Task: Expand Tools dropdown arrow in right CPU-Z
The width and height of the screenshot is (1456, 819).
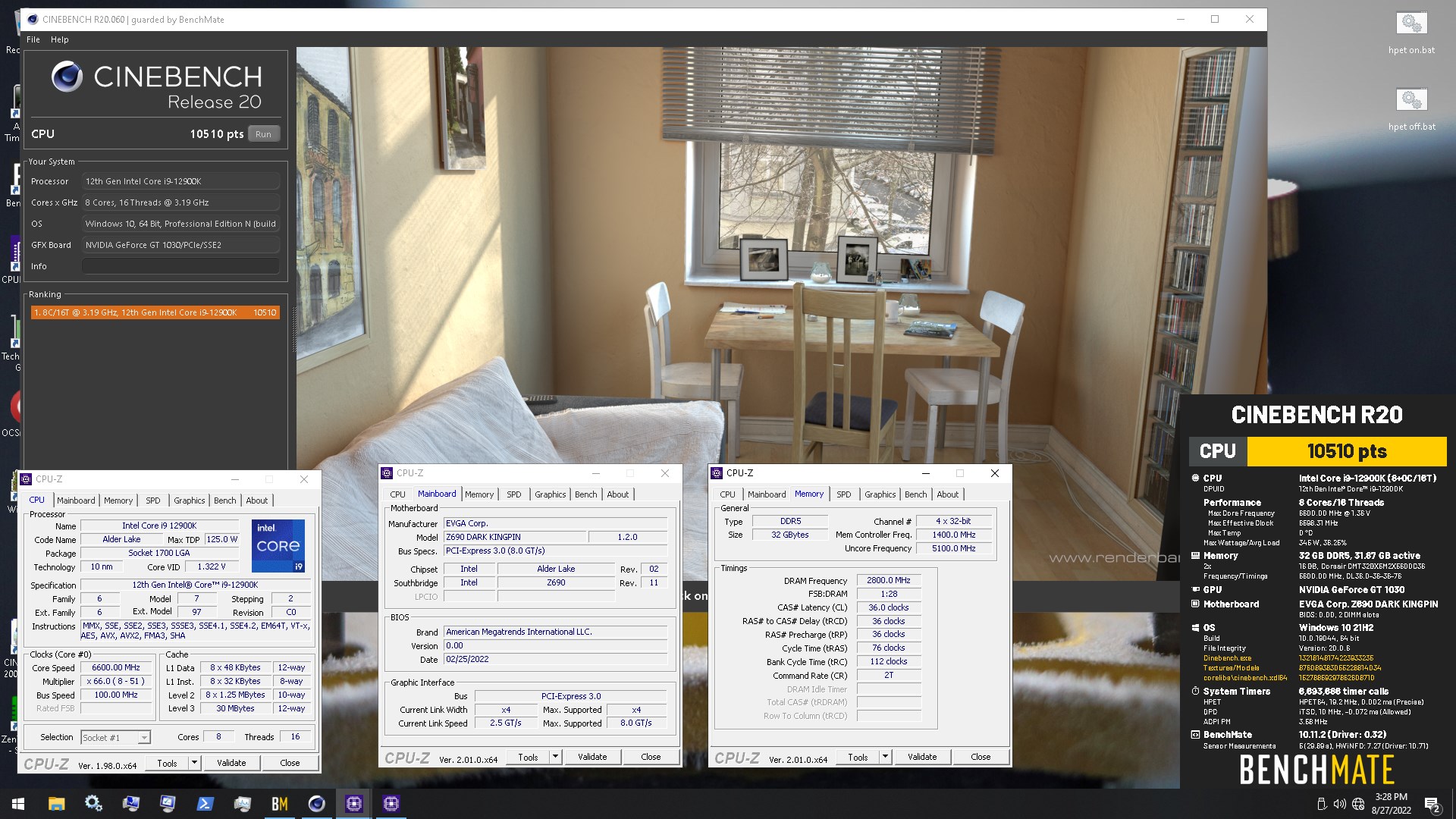Action: (x=885, y=757)
